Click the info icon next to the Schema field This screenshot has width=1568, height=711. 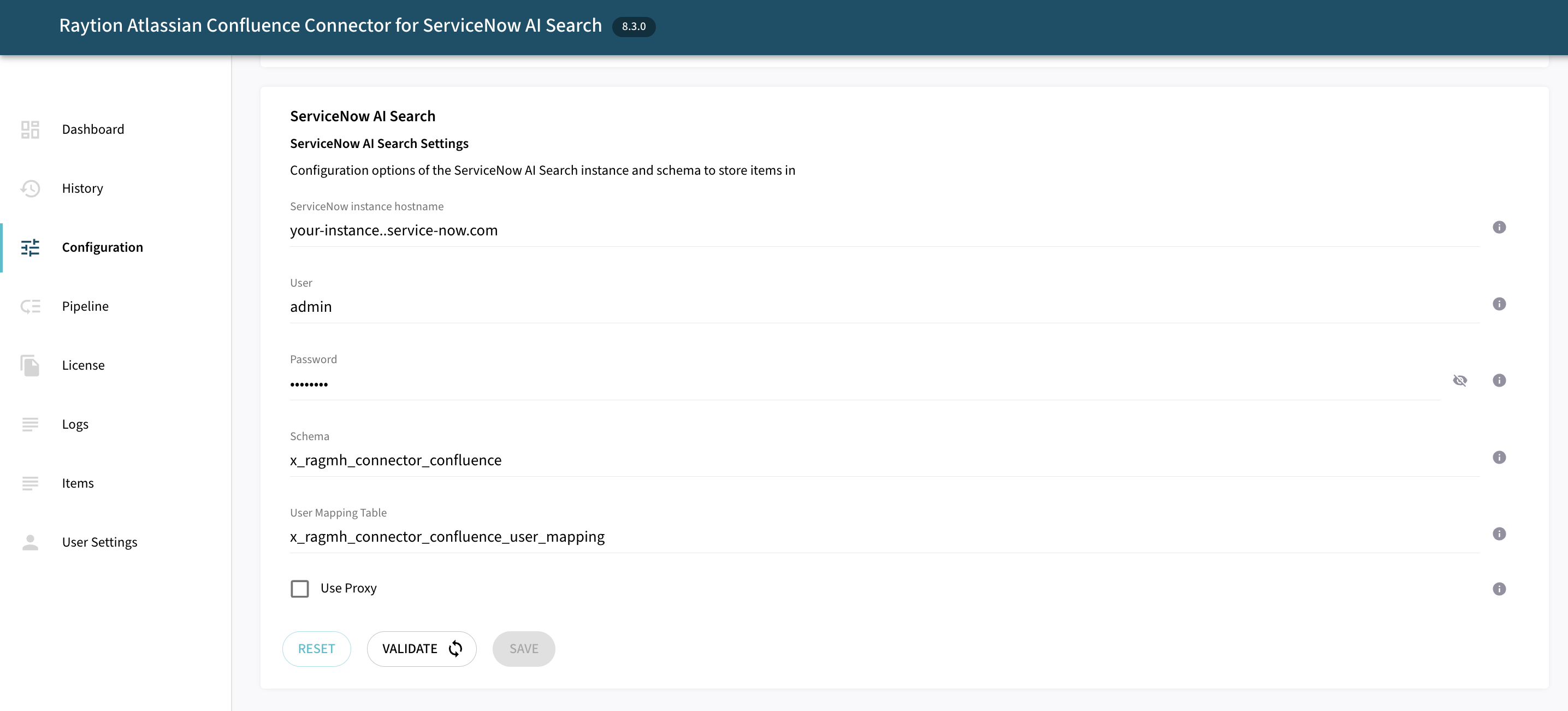click(x=1499, y=457)
